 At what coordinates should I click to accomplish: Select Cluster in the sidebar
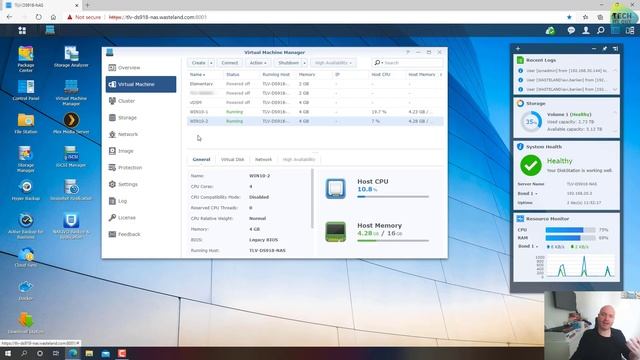tap(141, 101)
